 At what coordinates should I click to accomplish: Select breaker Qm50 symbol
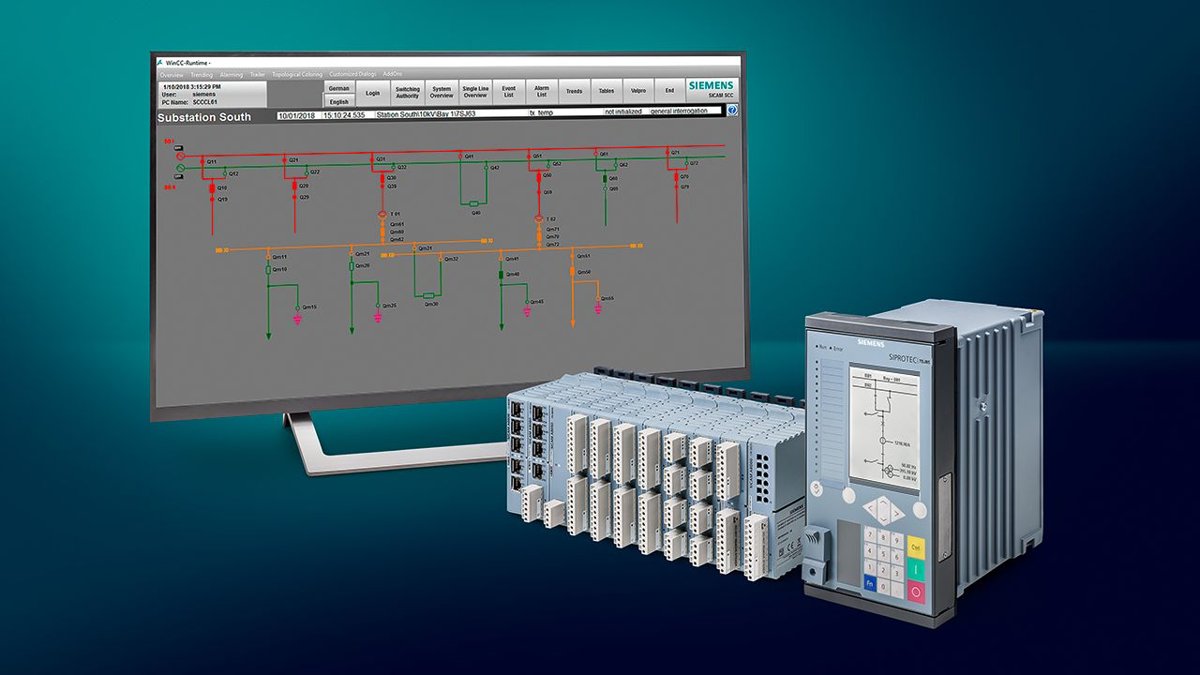coord(572,271)
